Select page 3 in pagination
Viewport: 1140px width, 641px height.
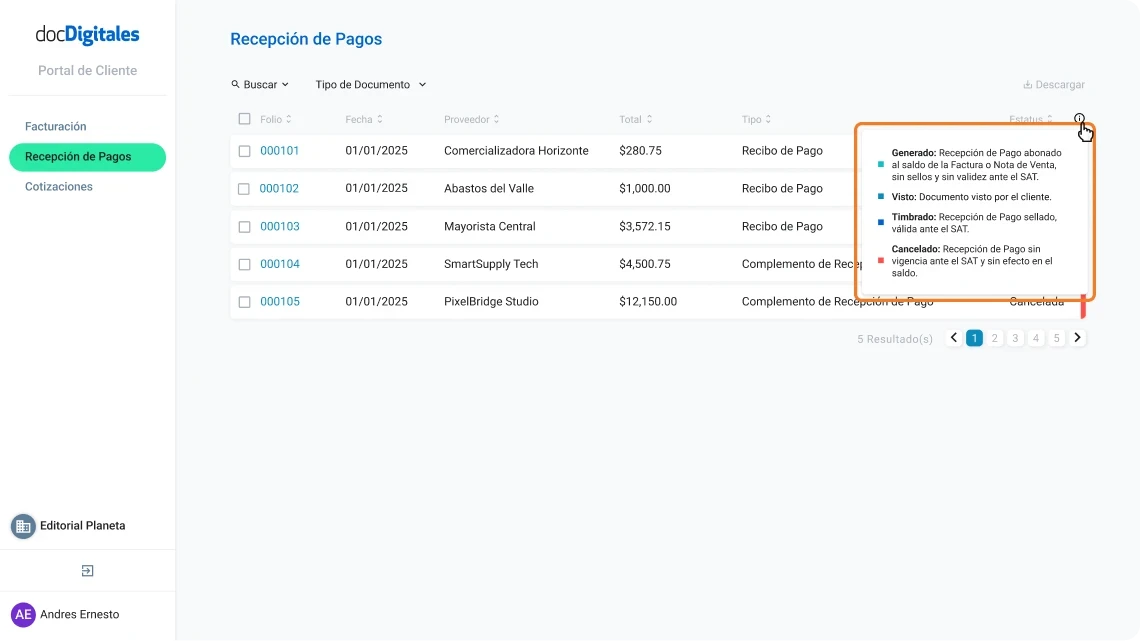[x=1015, y=338]
